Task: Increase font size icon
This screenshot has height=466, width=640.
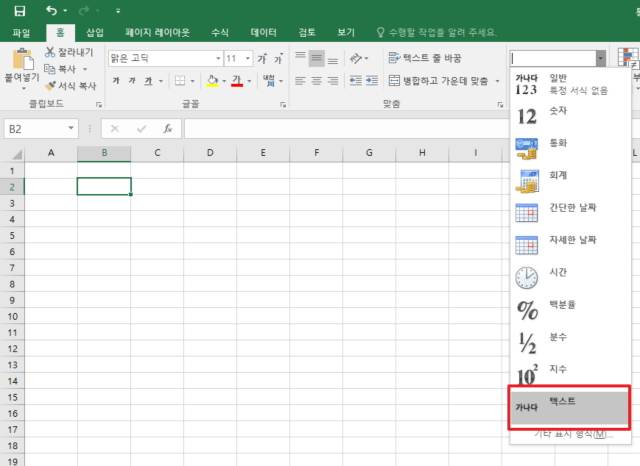Action: click(262, 59)
